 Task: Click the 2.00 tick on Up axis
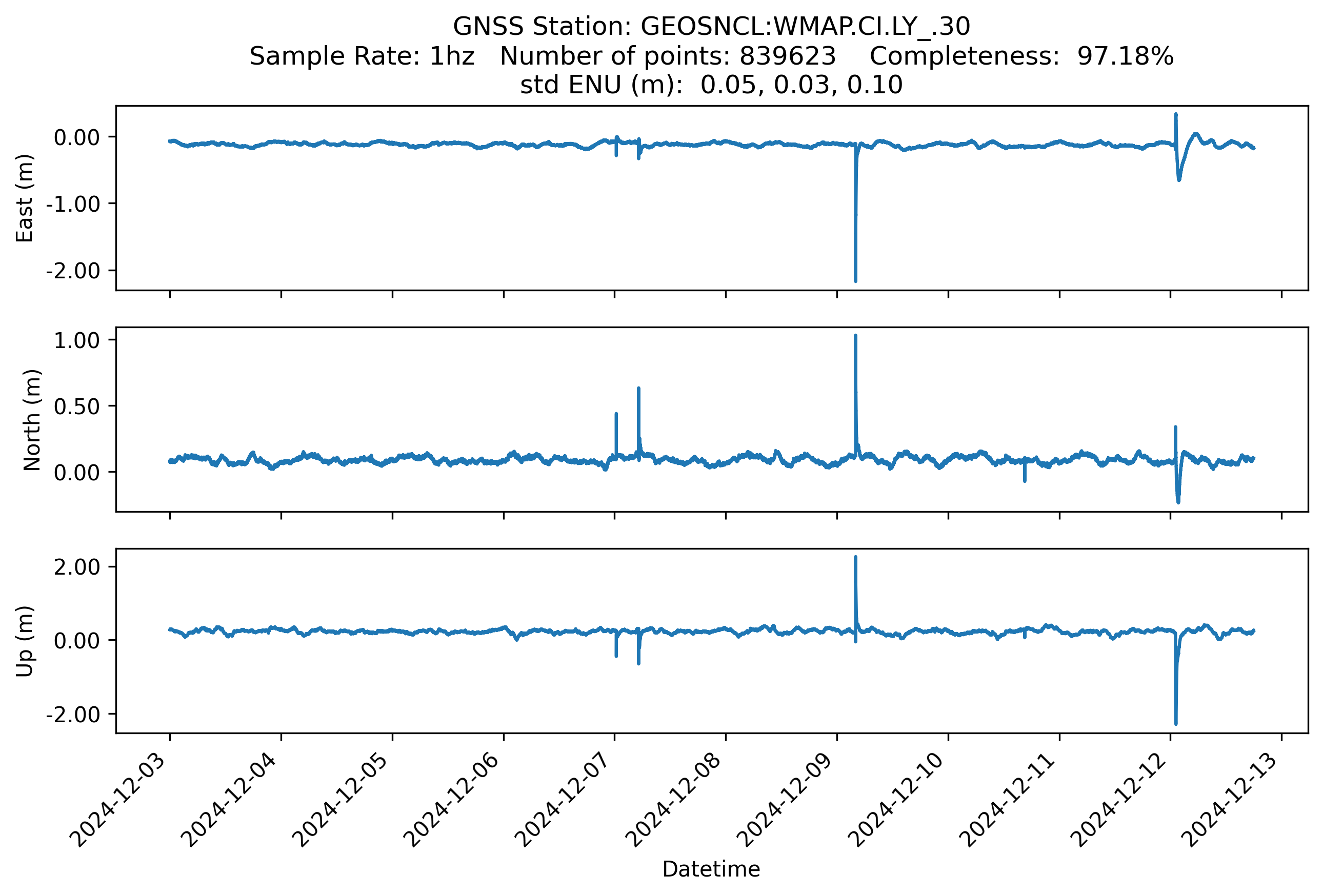coord(76,567)
